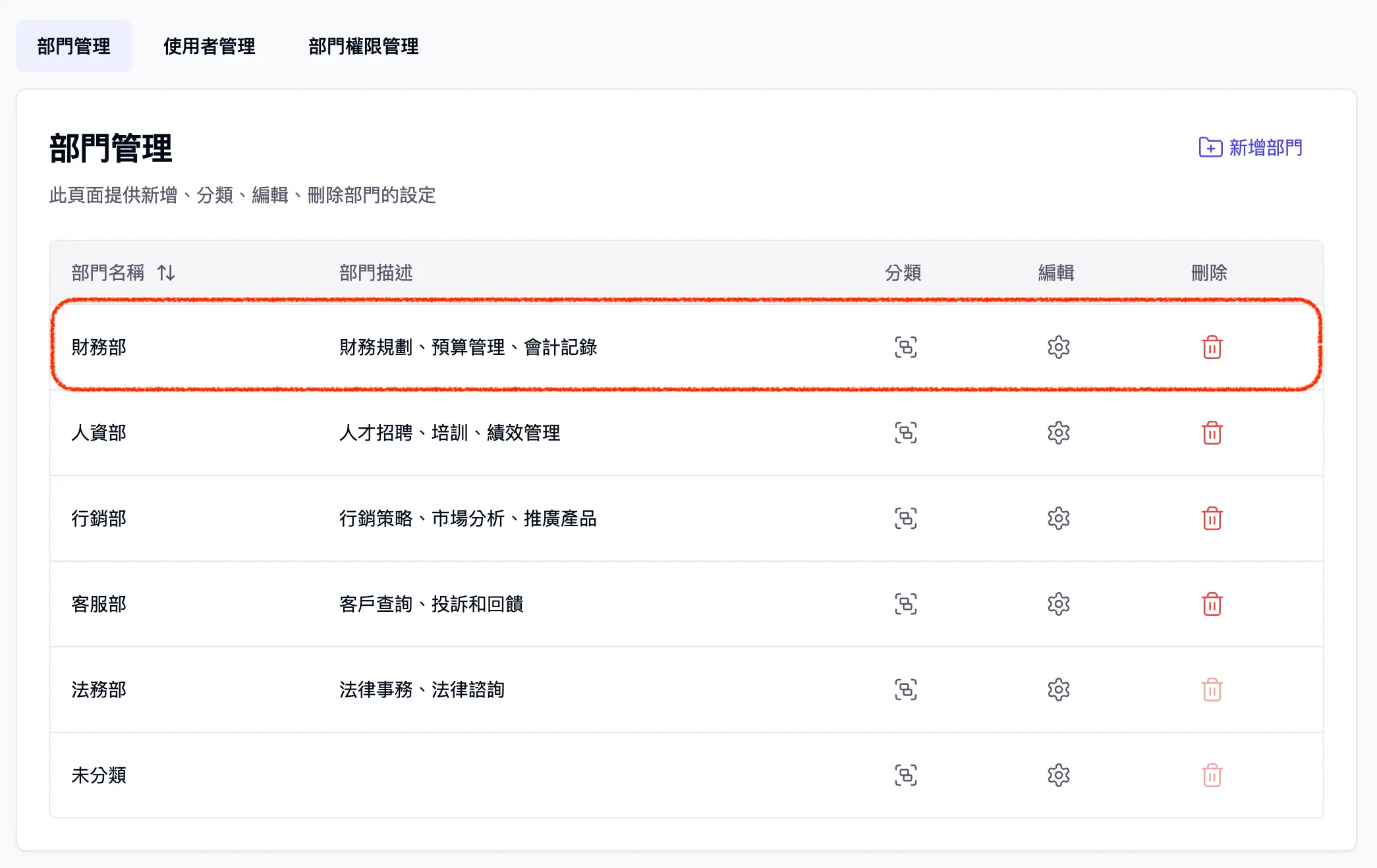
Task: Open the 分類 icon for 財務部
Action: coord(906,347)
